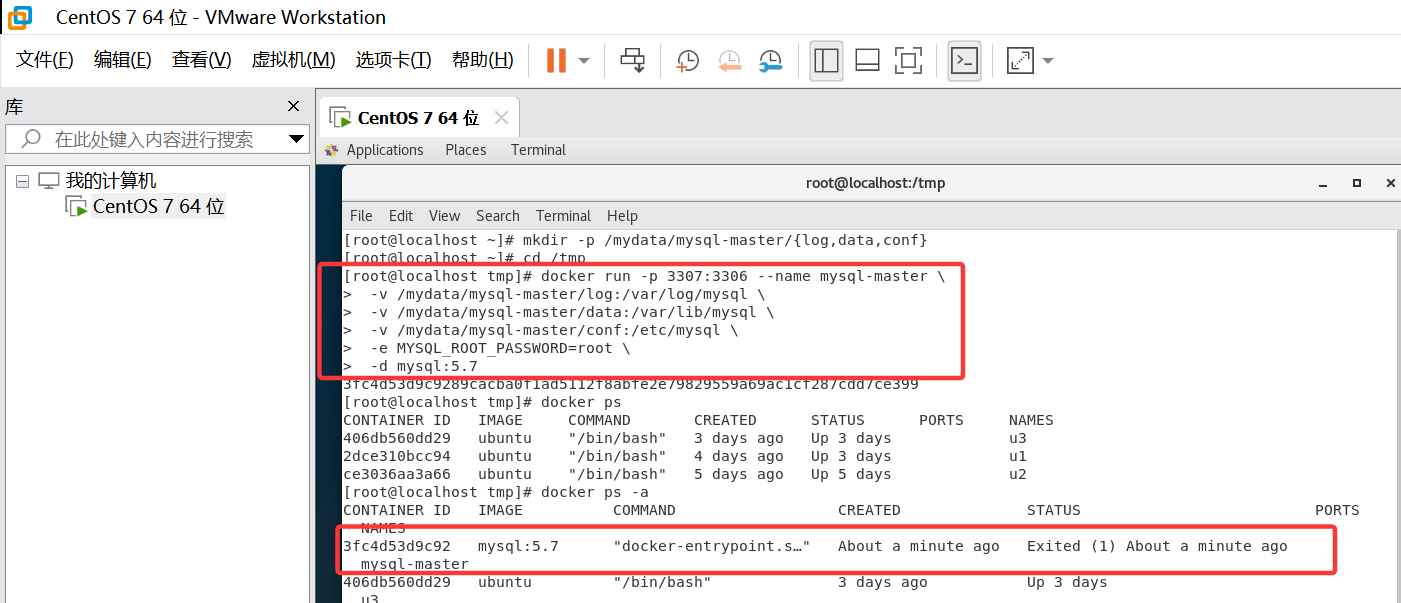Open the virtual machine console view
The width and height of the screenshot is (1401, 603).
[963, 61]
